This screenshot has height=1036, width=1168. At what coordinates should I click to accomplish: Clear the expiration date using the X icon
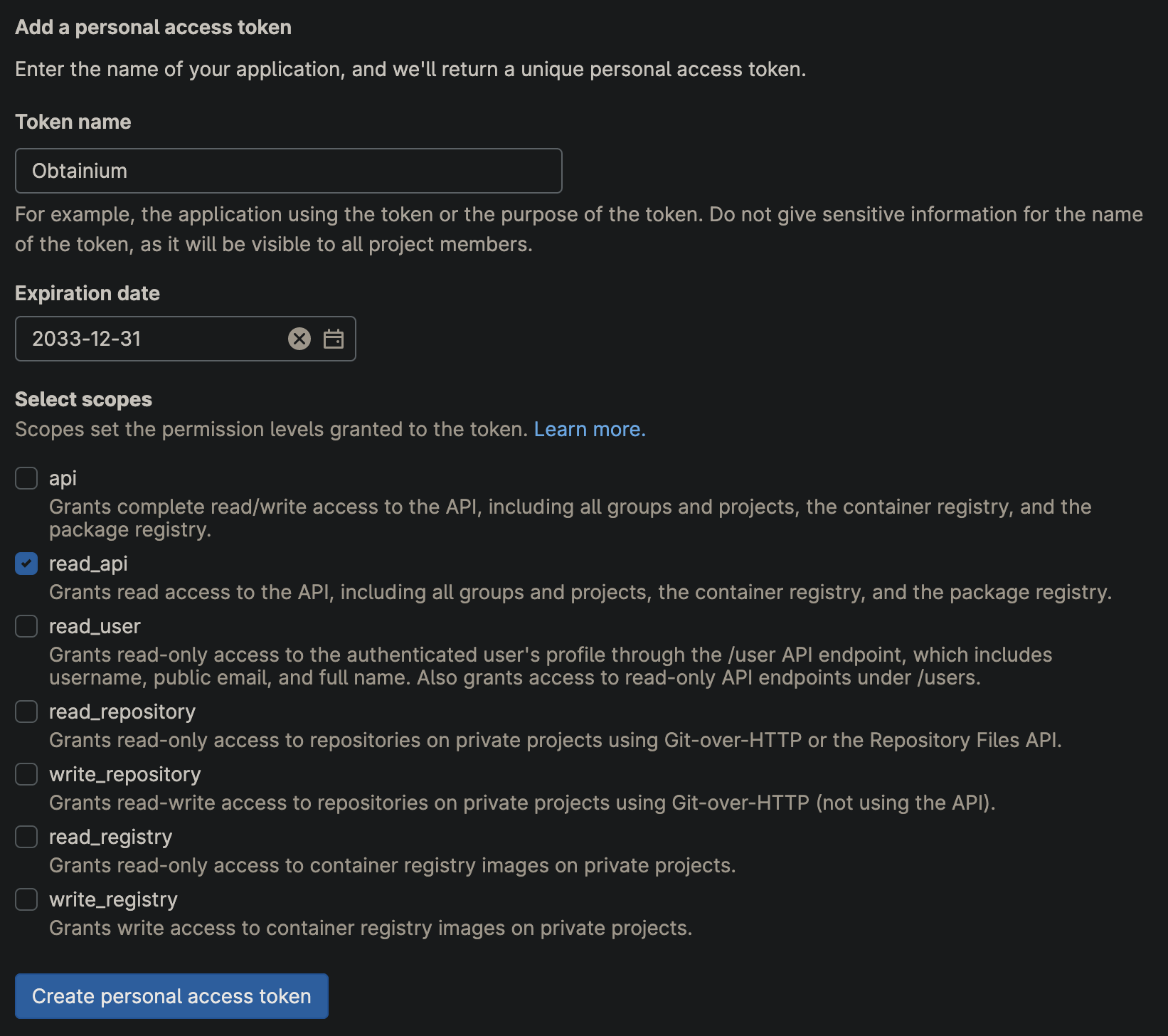pyautogui.click(x=299, y=338)
